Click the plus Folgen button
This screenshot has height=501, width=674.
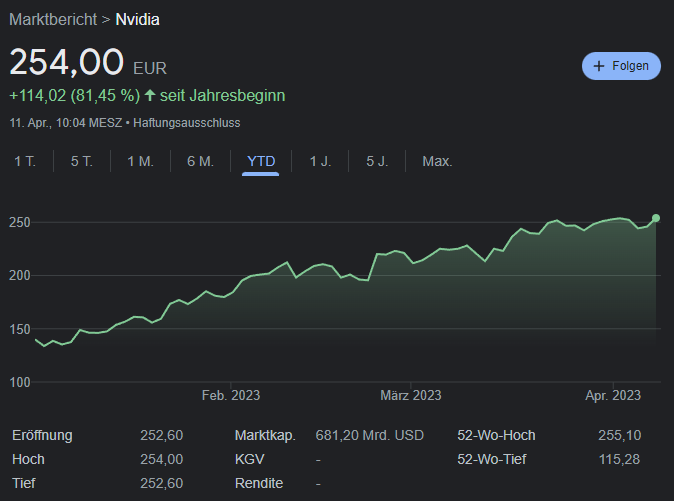(x=621, y=66)
